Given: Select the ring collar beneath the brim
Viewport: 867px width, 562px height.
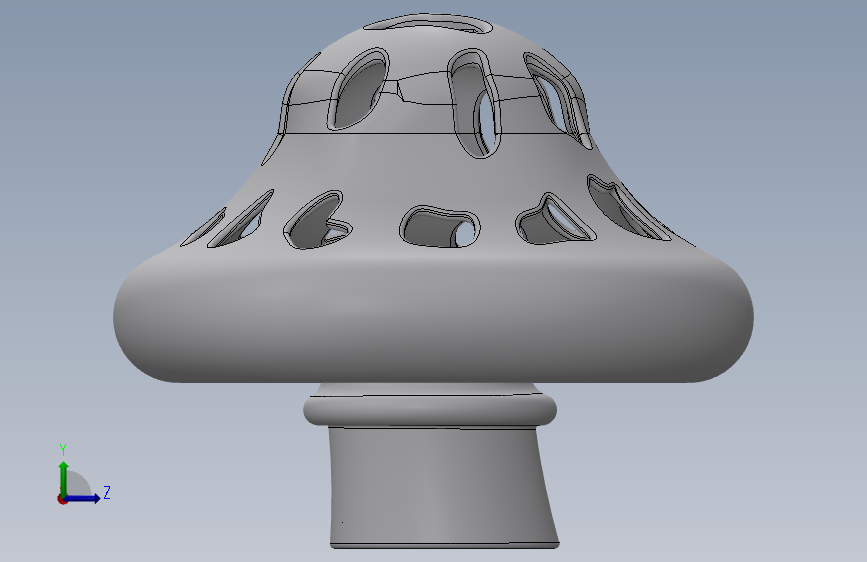Looking at the screenshot, I should tap(430, 408).
